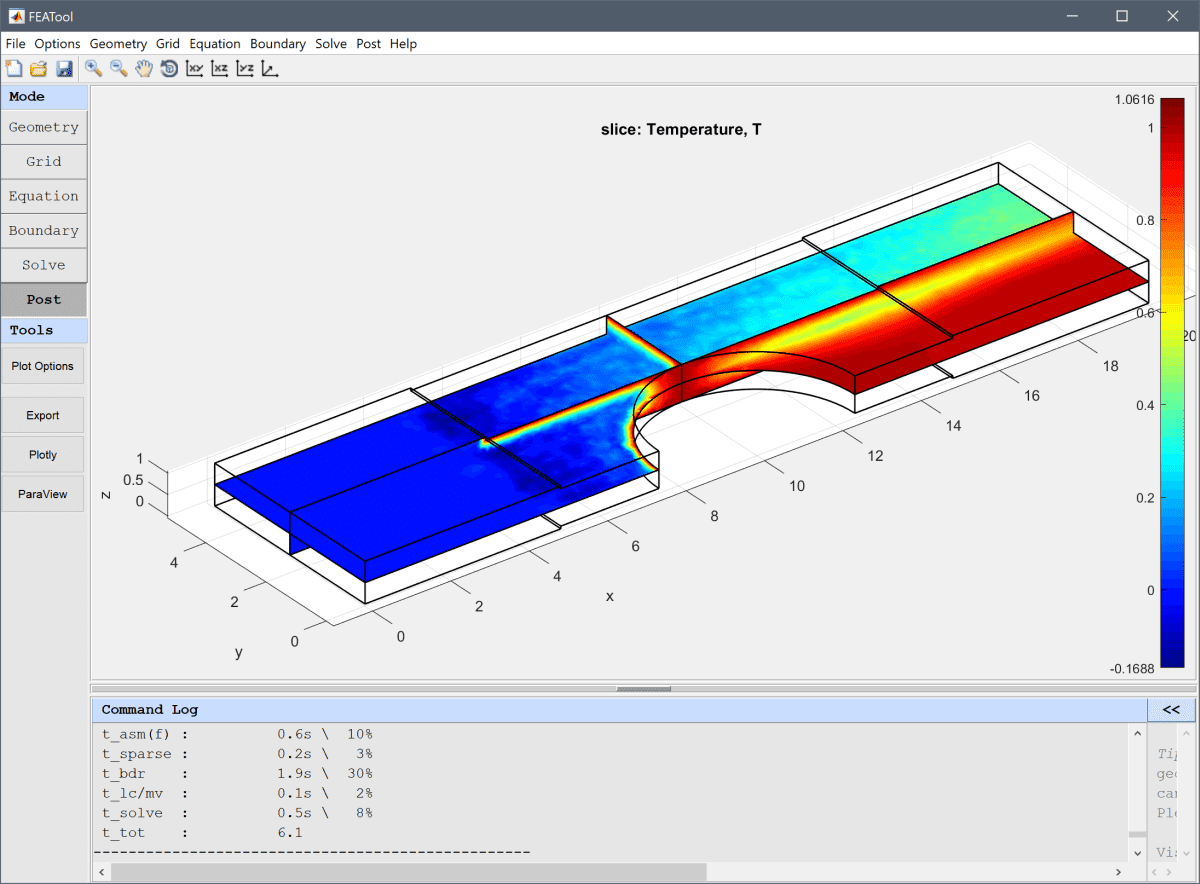1200x884 pixels.
Task: Open the Boundary menu
Action: pos(278,44)
